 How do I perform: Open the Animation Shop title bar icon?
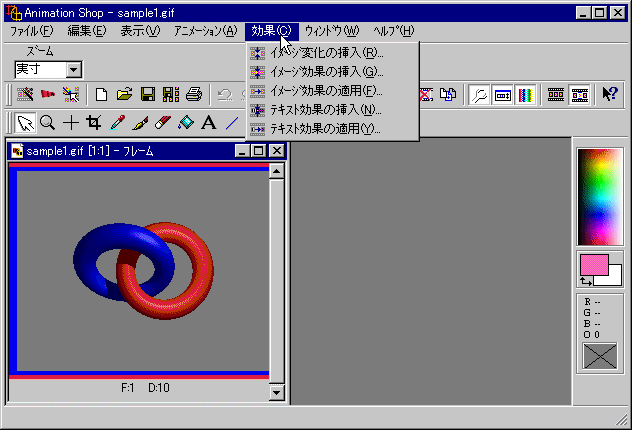(x=14, y=13)
